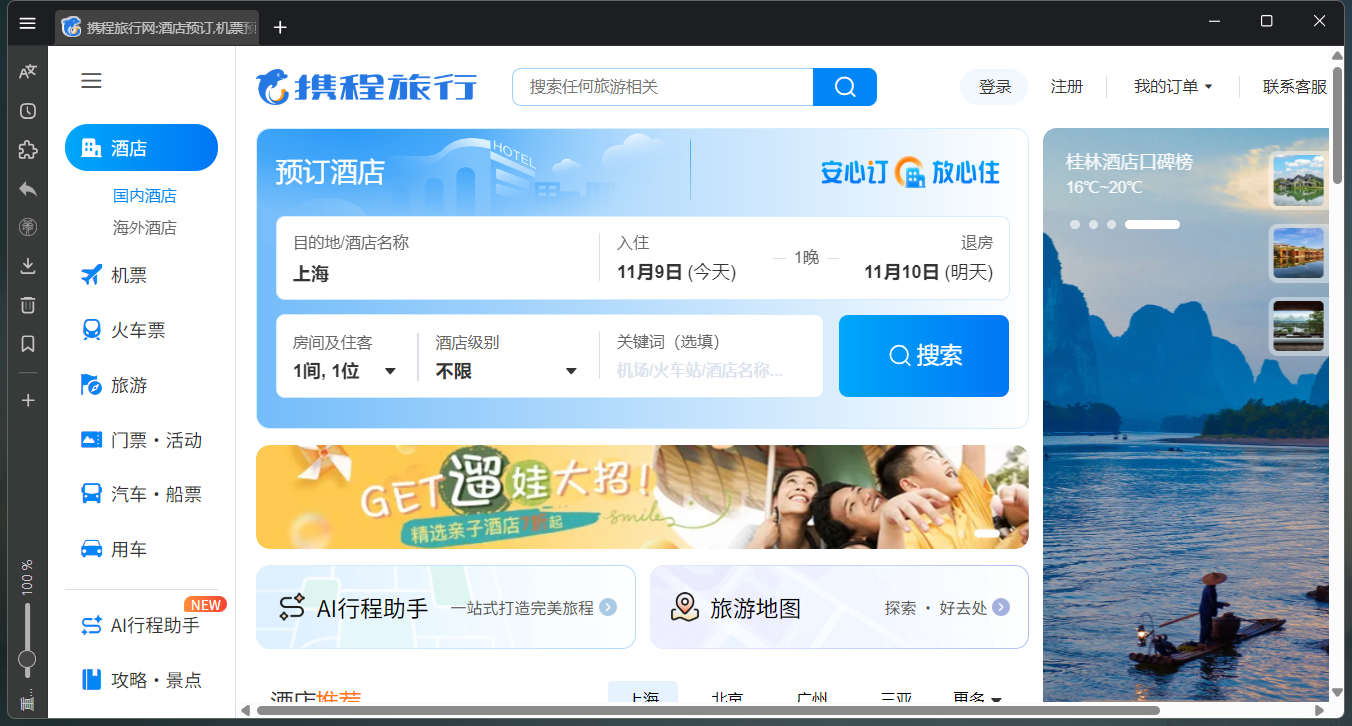Toggle the Ctrip sidebar with hamburger icon

coord(91,81)
